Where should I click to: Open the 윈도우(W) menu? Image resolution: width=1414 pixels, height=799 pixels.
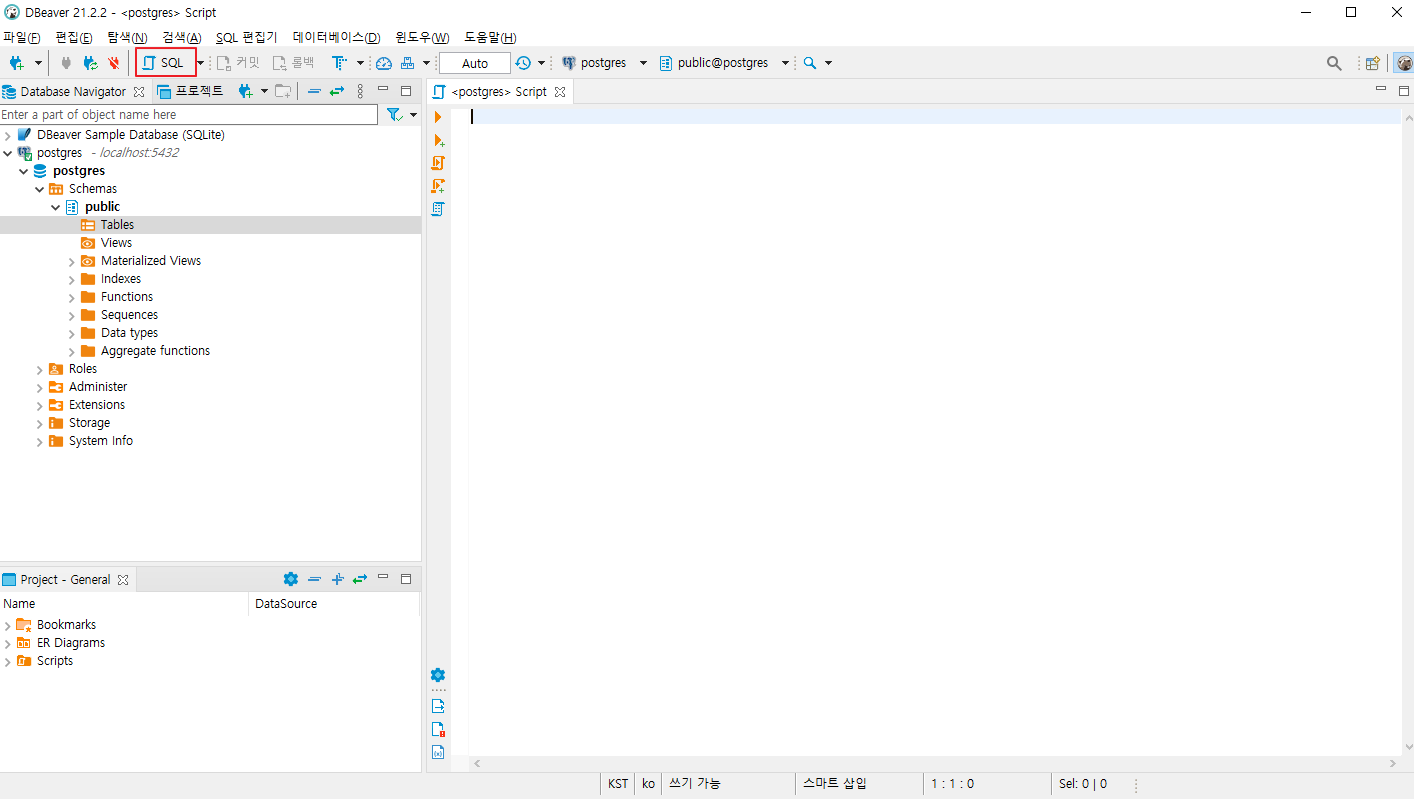422,37
